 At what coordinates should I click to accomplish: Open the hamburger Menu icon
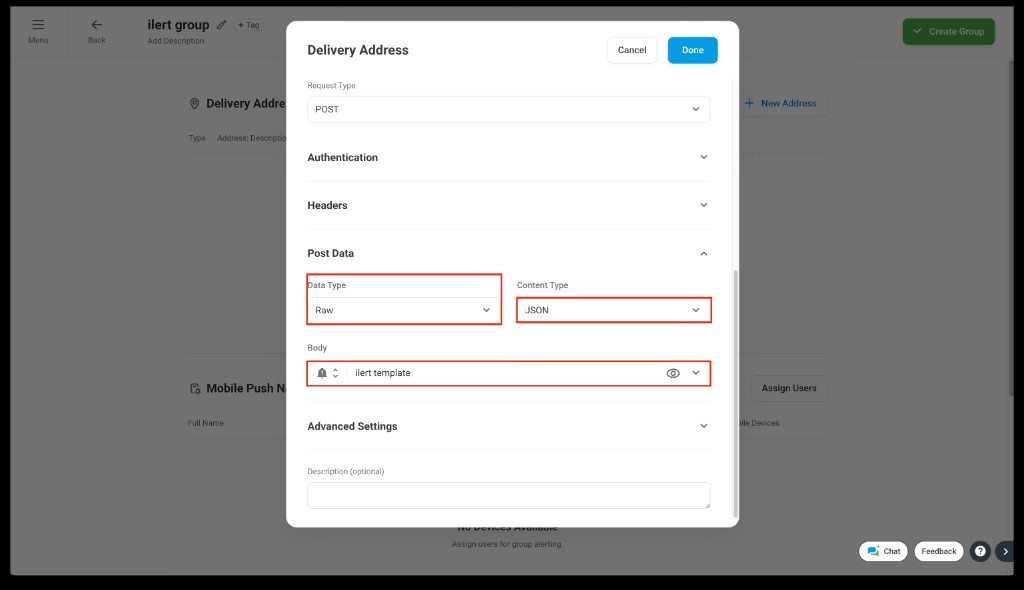(38, 25)
